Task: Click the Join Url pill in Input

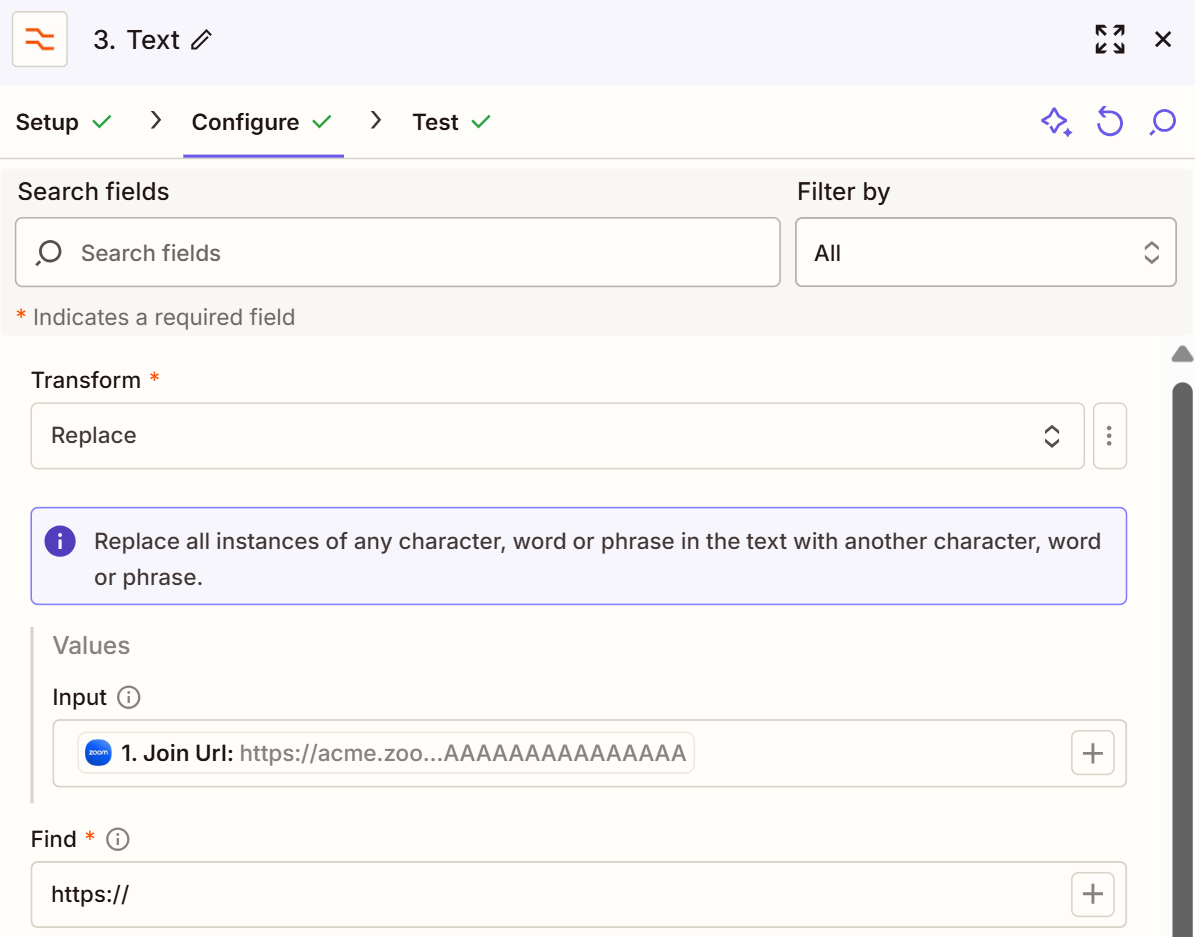Action: 386,753
